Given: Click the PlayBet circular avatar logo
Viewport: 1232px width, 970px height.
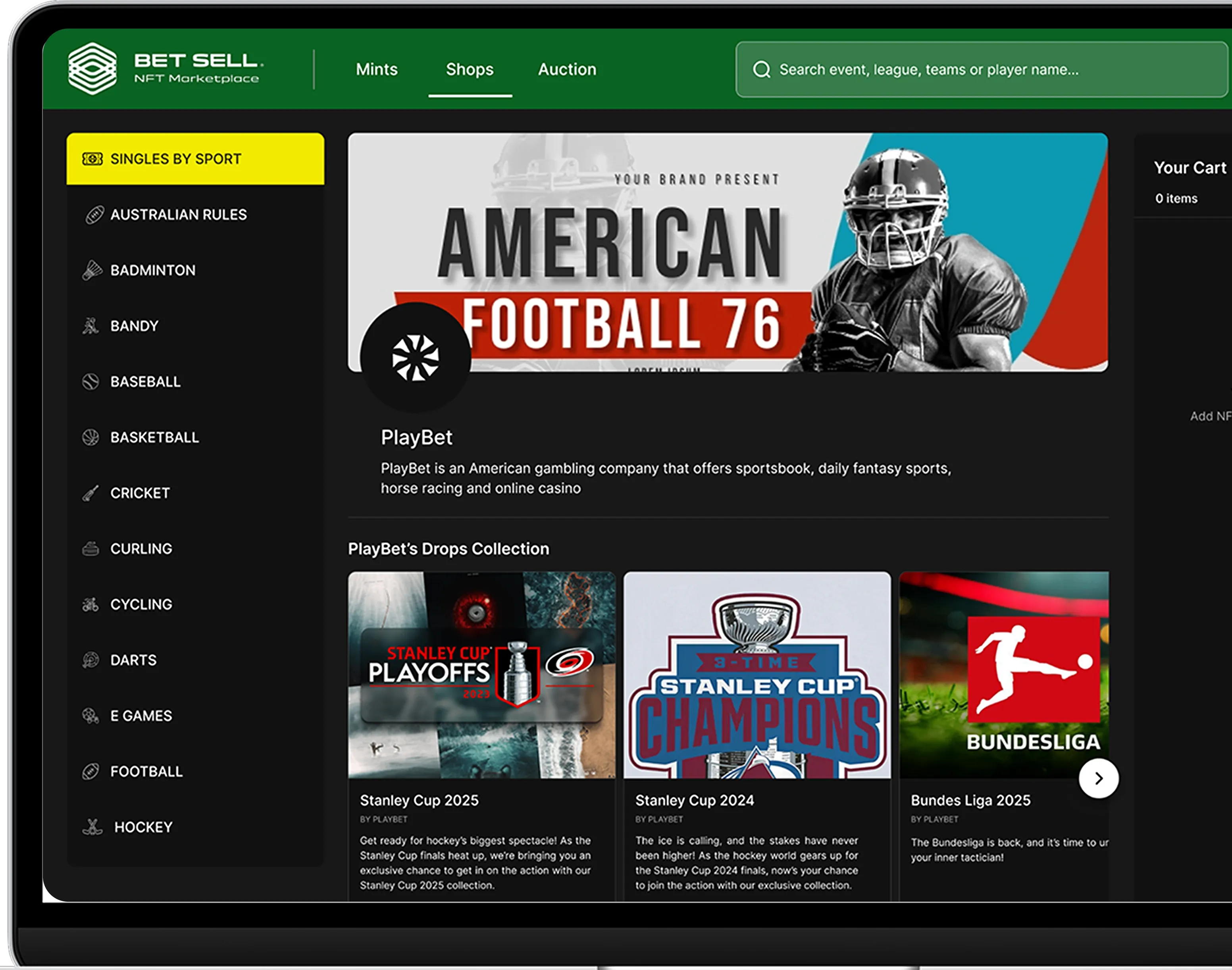Looking at the screenshot, I should (x=416, y=358).
